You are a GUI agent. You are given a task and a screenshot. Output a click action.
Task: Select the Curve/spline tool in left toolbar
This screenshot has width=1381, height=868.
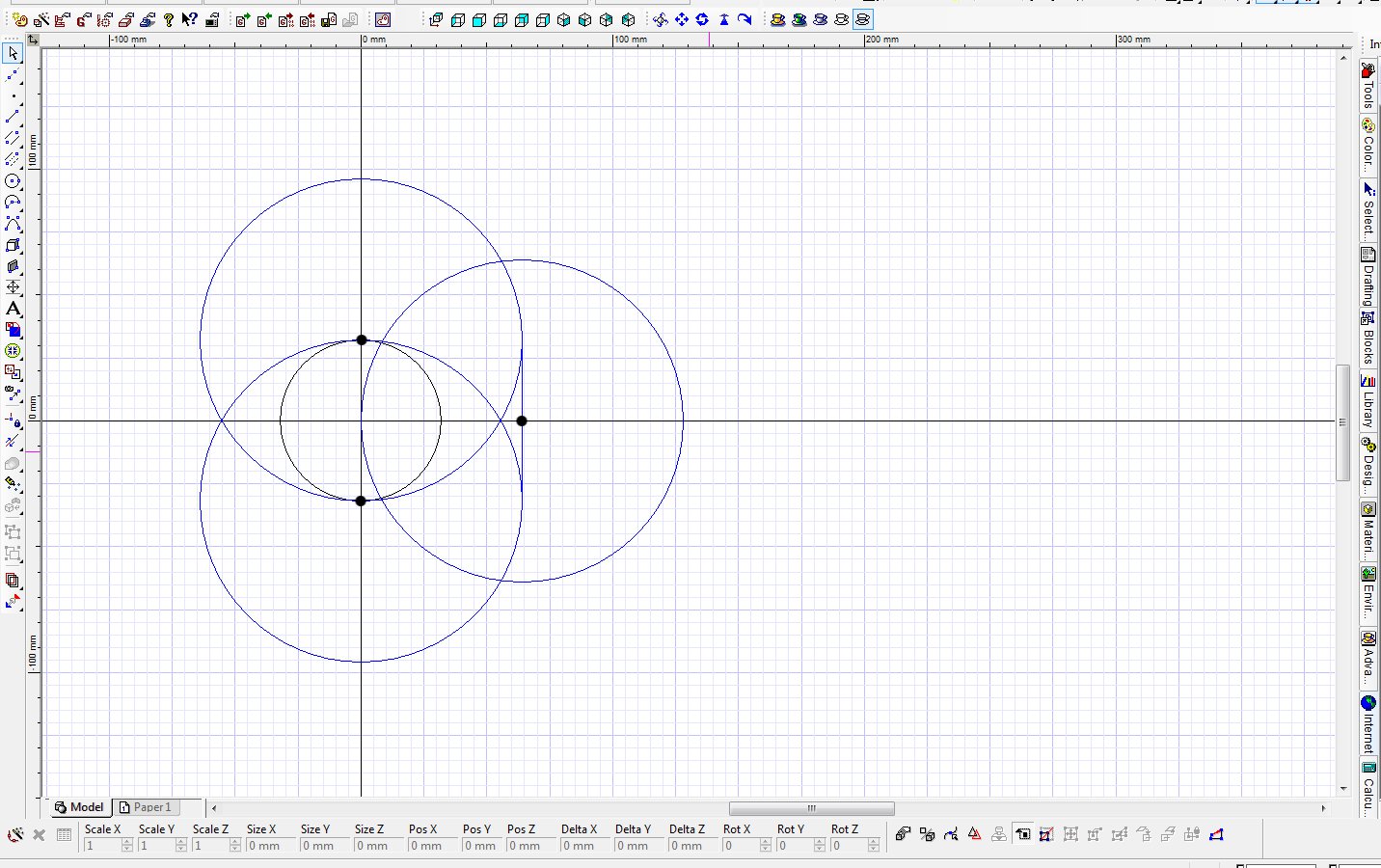13,224
